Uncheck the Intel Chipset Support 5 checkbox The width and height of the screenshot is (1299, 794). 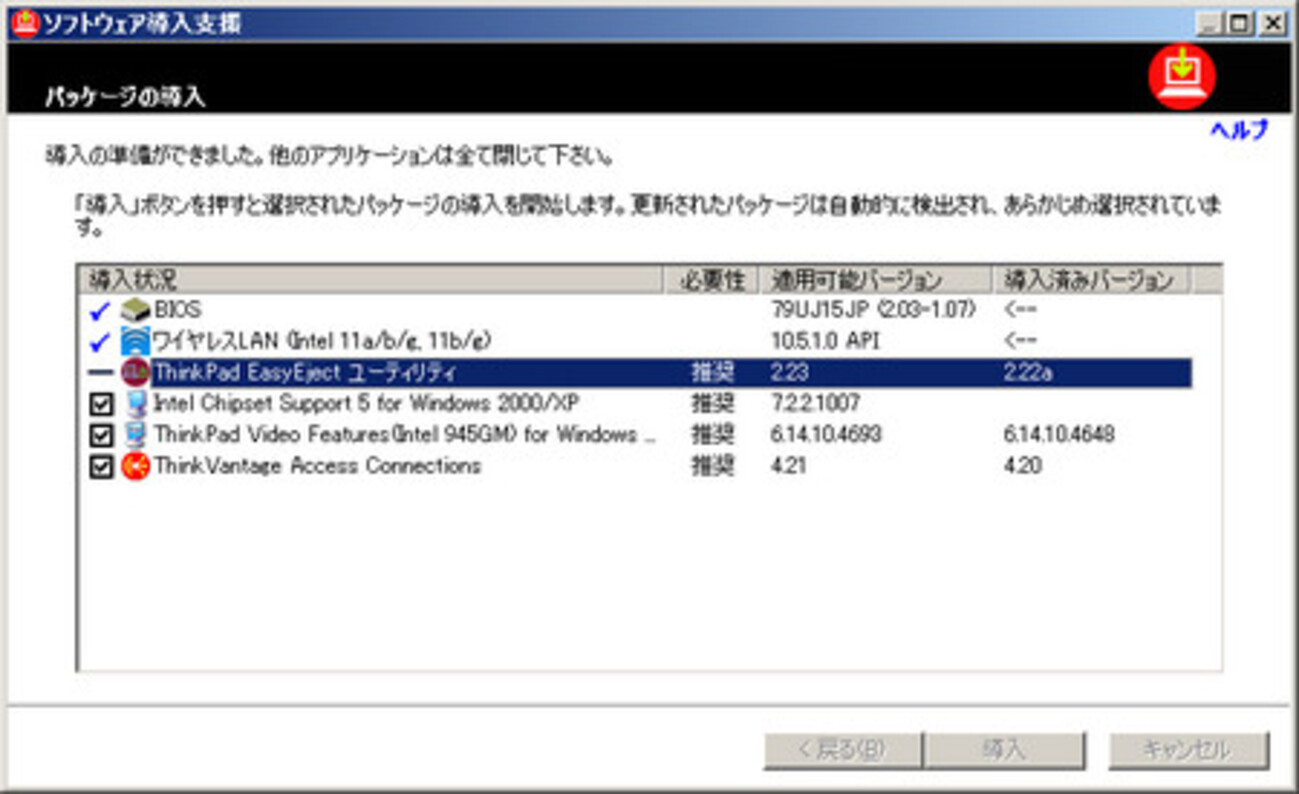coord(100,405)
